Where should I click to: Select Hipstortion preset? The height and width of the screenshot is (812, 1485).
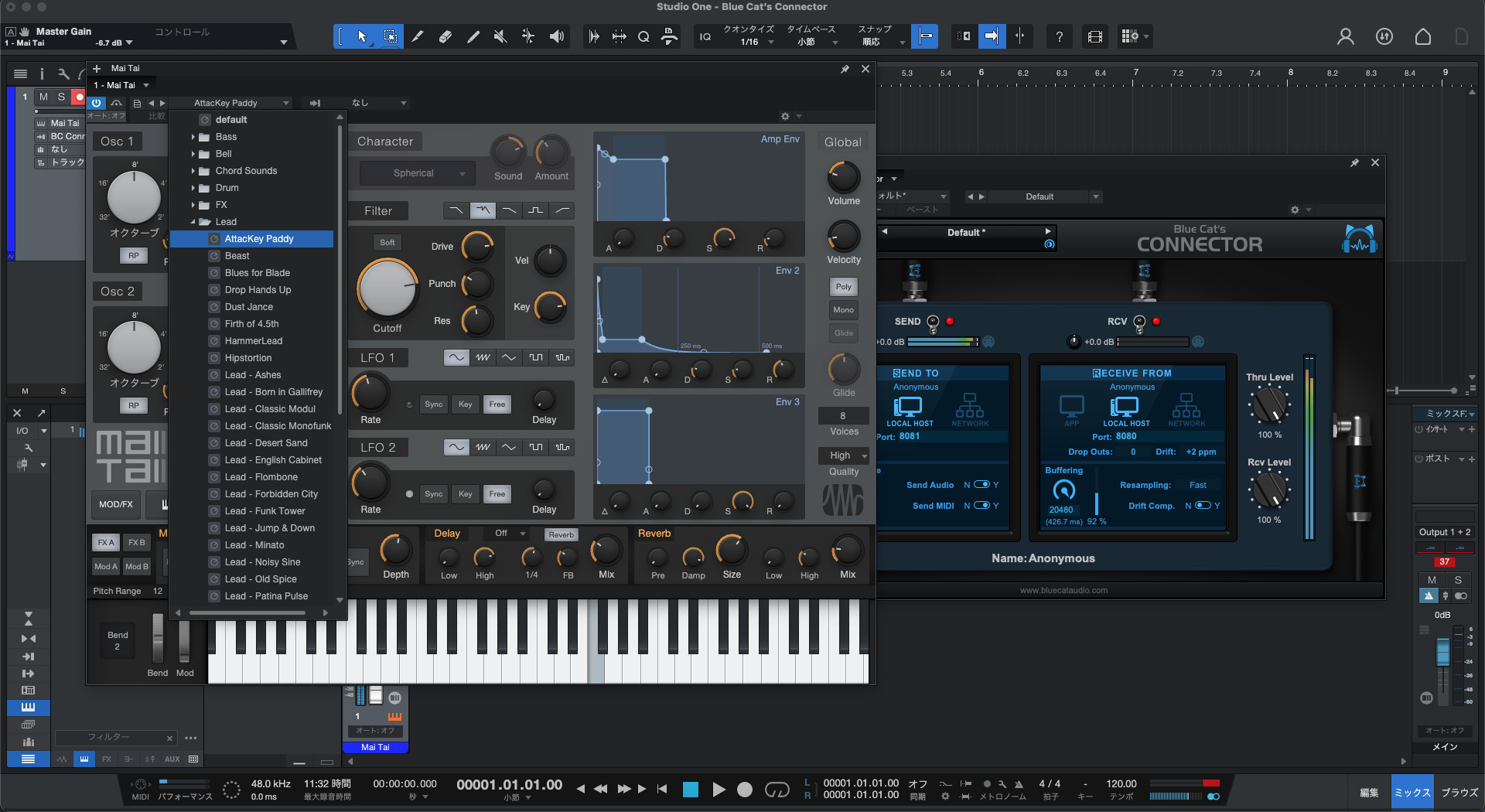click(247, 358)
